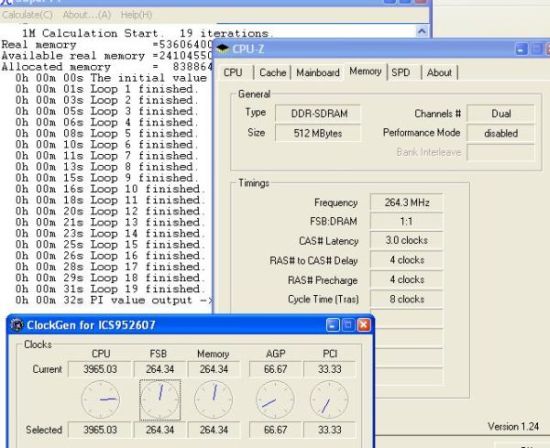This screenshot has width=550, height=448.
Task: Open the Calculate(C) menu in Super PI
Action: click(x=27, y=15)
